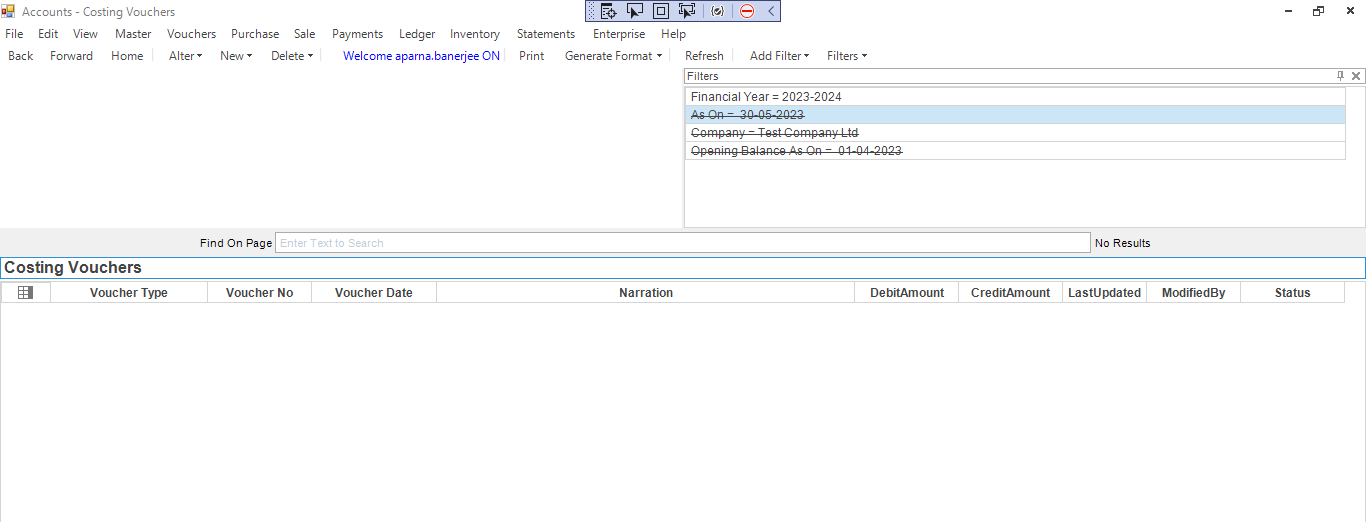Click the Print button
This screenshot has height=522, width=1366.
coord(532,56)
